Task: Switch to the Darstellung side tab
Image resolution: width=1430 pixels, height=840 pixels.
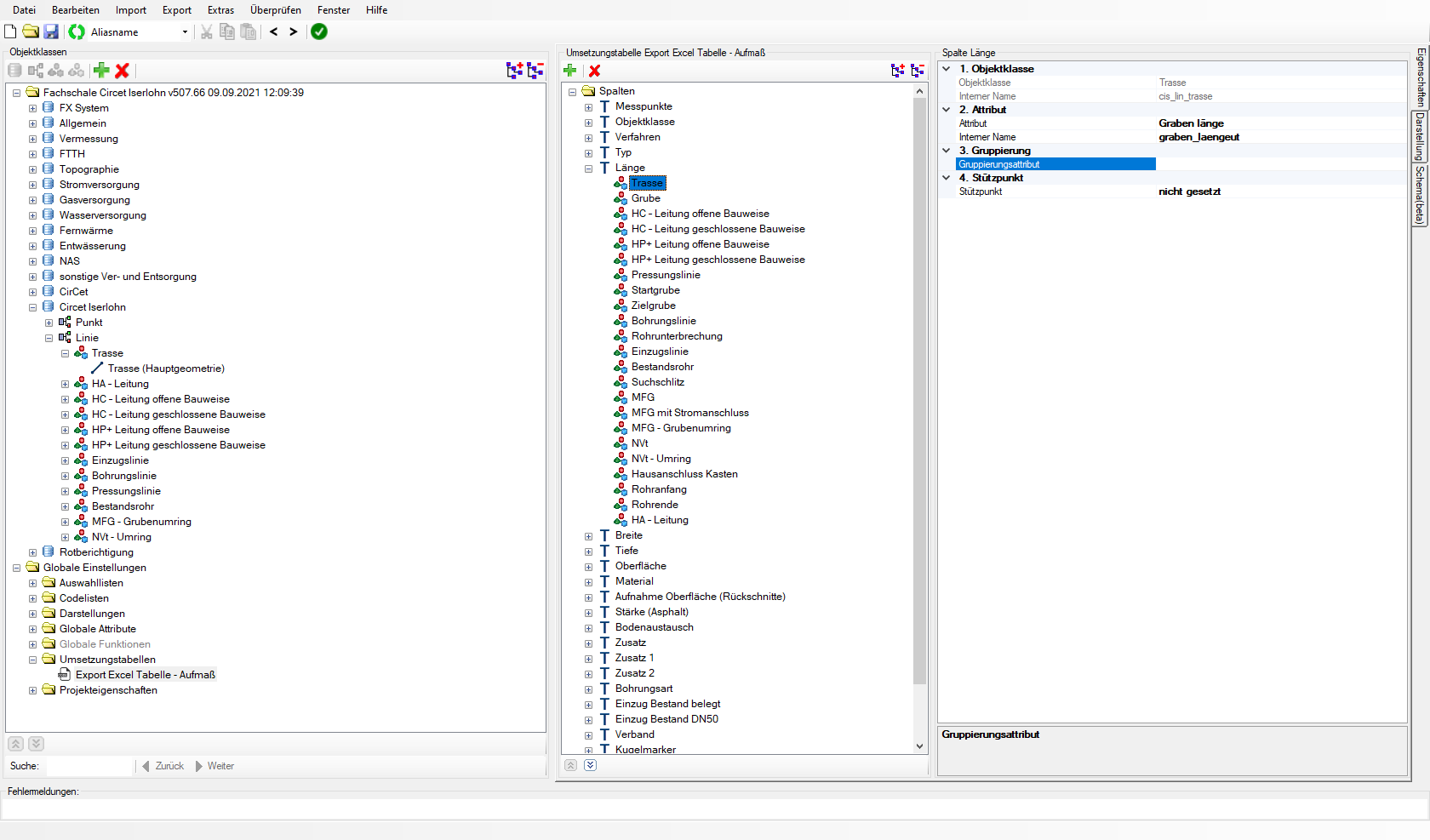Action: [x=1420, y=136]
